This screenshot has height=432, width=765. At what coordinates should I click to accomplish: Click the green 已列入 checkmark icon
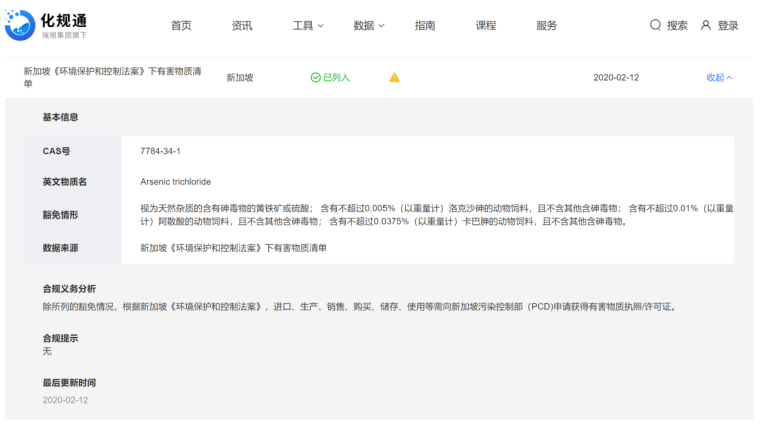pos(315,77)
